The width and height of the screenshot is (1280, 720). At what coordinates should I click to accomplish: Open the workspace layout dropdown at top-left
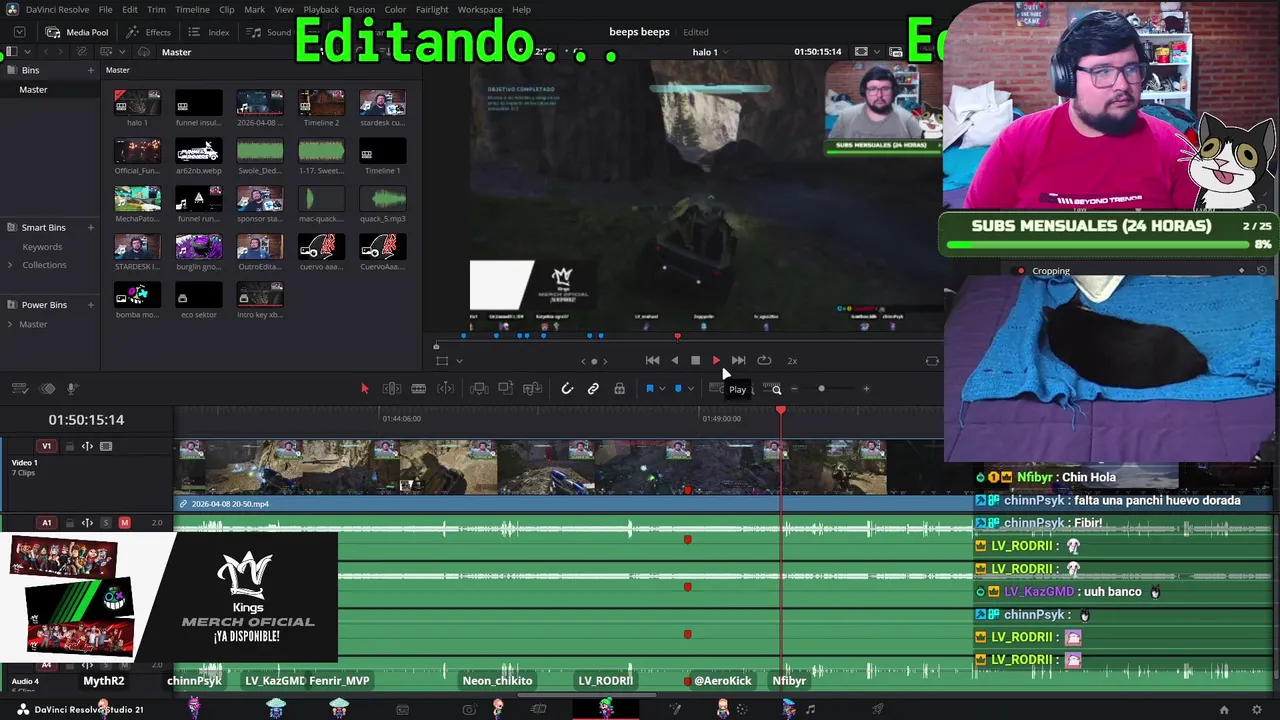coord(19,32)
